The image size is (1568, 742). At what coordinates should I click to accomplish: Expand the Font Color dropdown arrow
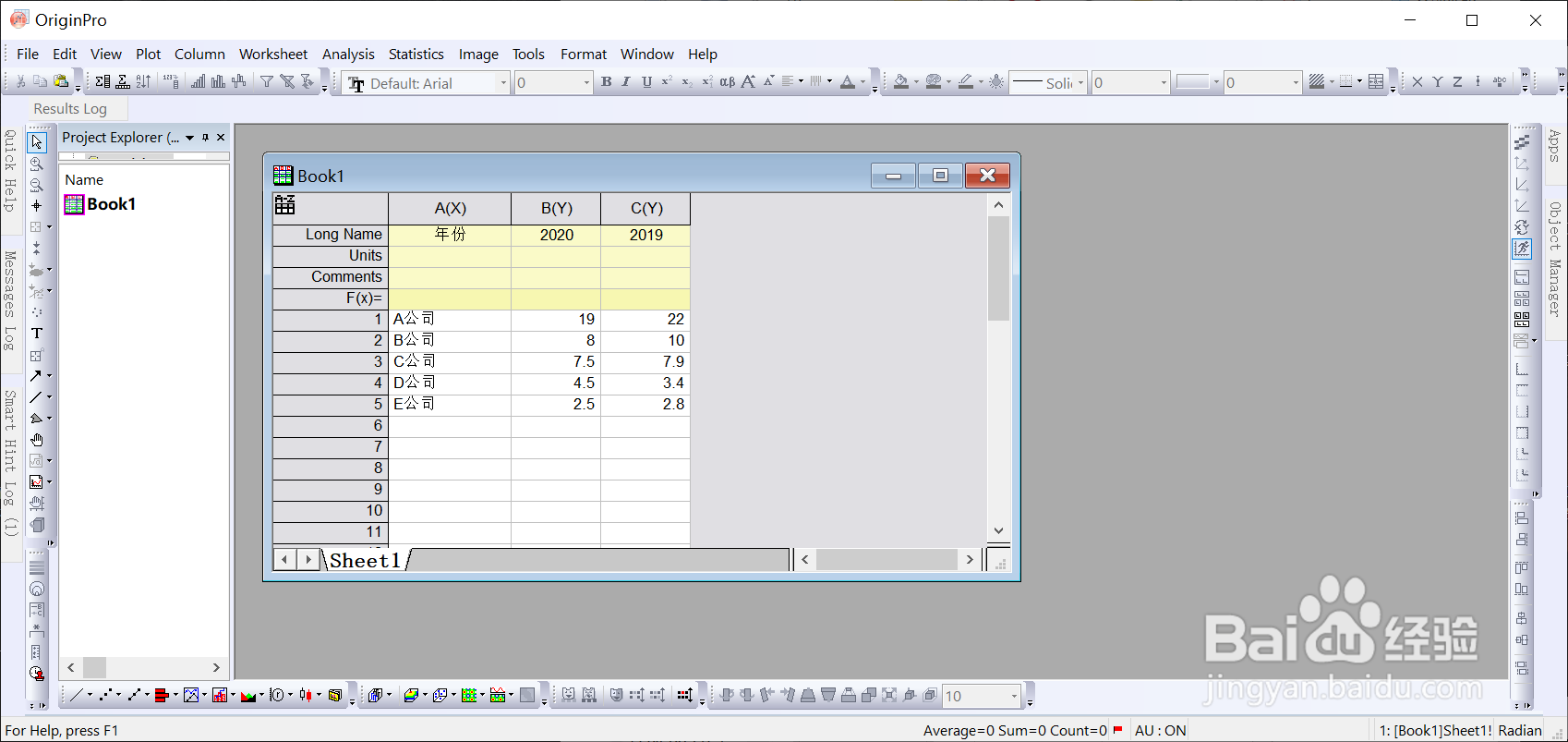click(862, 82)
